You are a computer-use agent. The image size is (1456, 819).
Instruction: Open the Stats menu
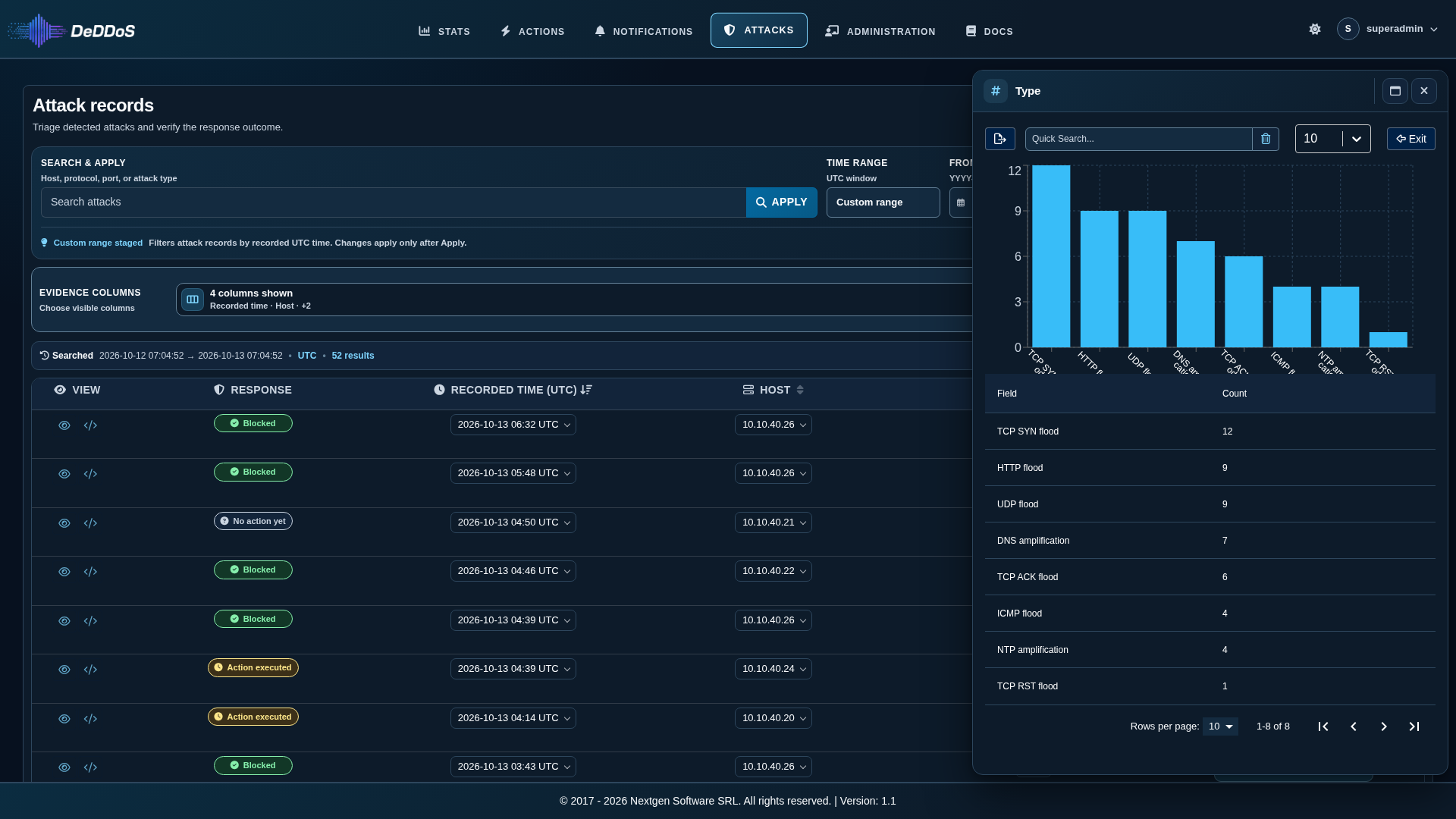[x=444, y=31]
